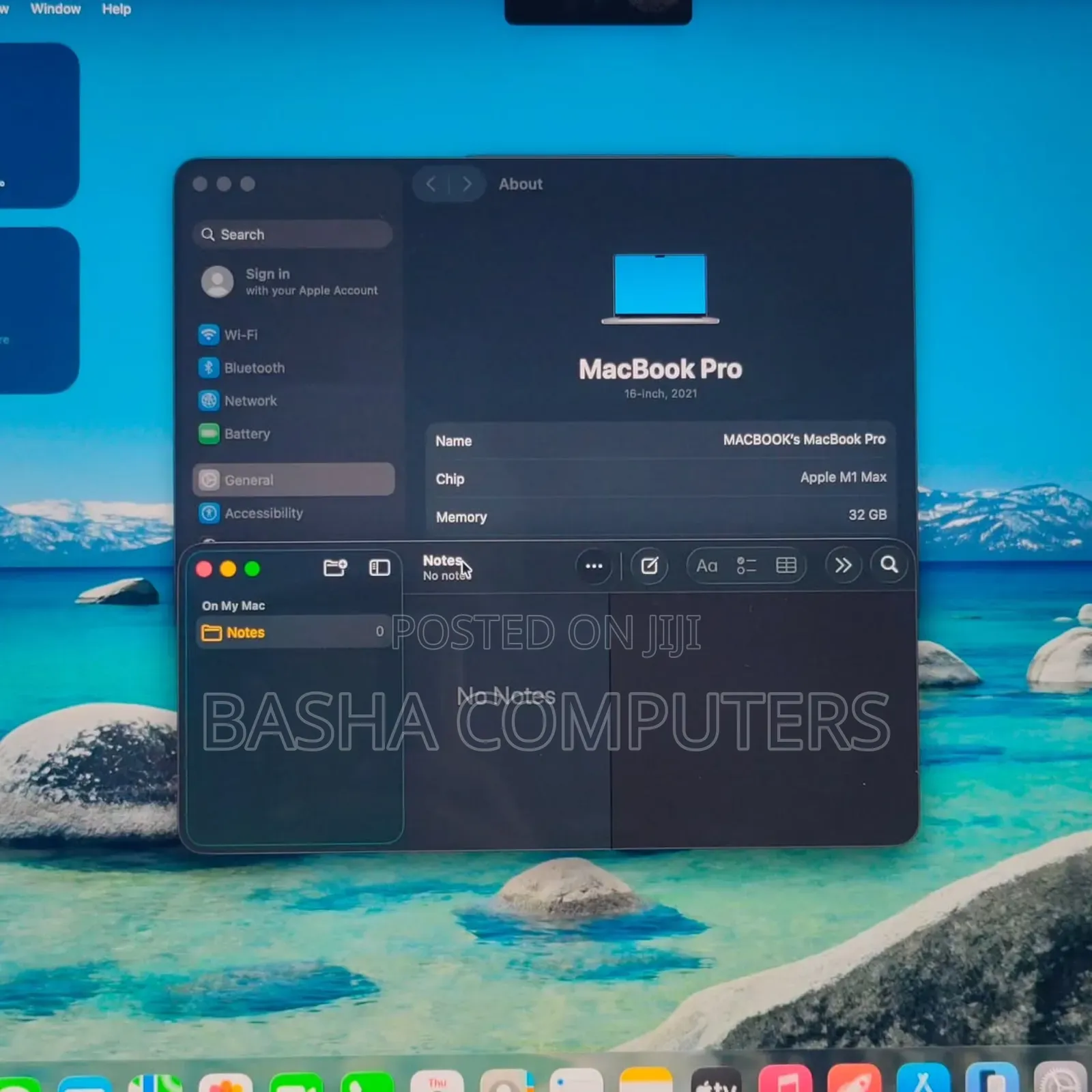This screenshot has height=1092, width=1092.
Task: Click the Apple M1 Max chip value
Action: [843, 477]
